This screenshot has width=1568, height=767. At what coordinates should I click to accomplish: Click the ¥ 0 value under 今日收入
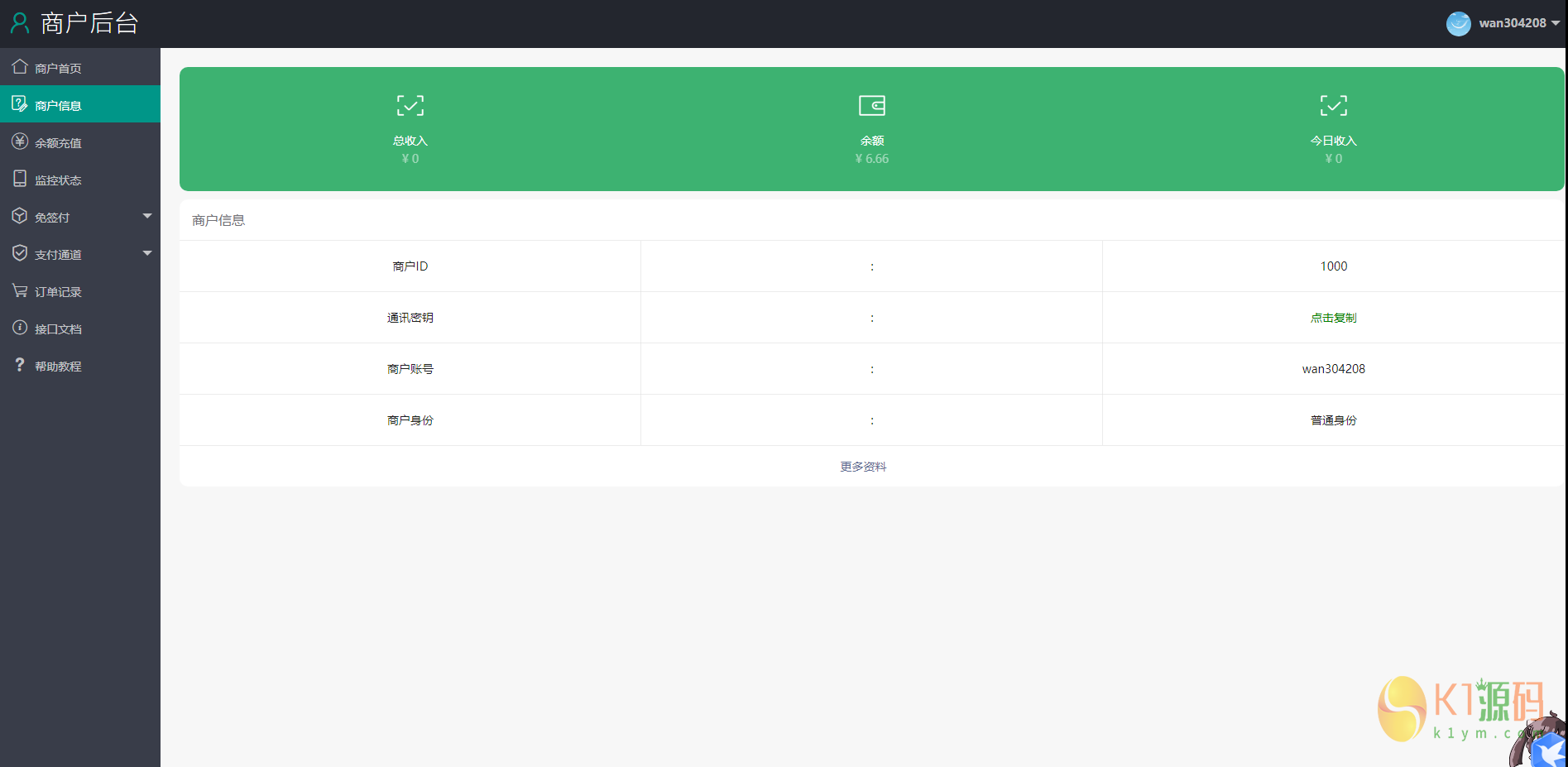(1334, 159)
